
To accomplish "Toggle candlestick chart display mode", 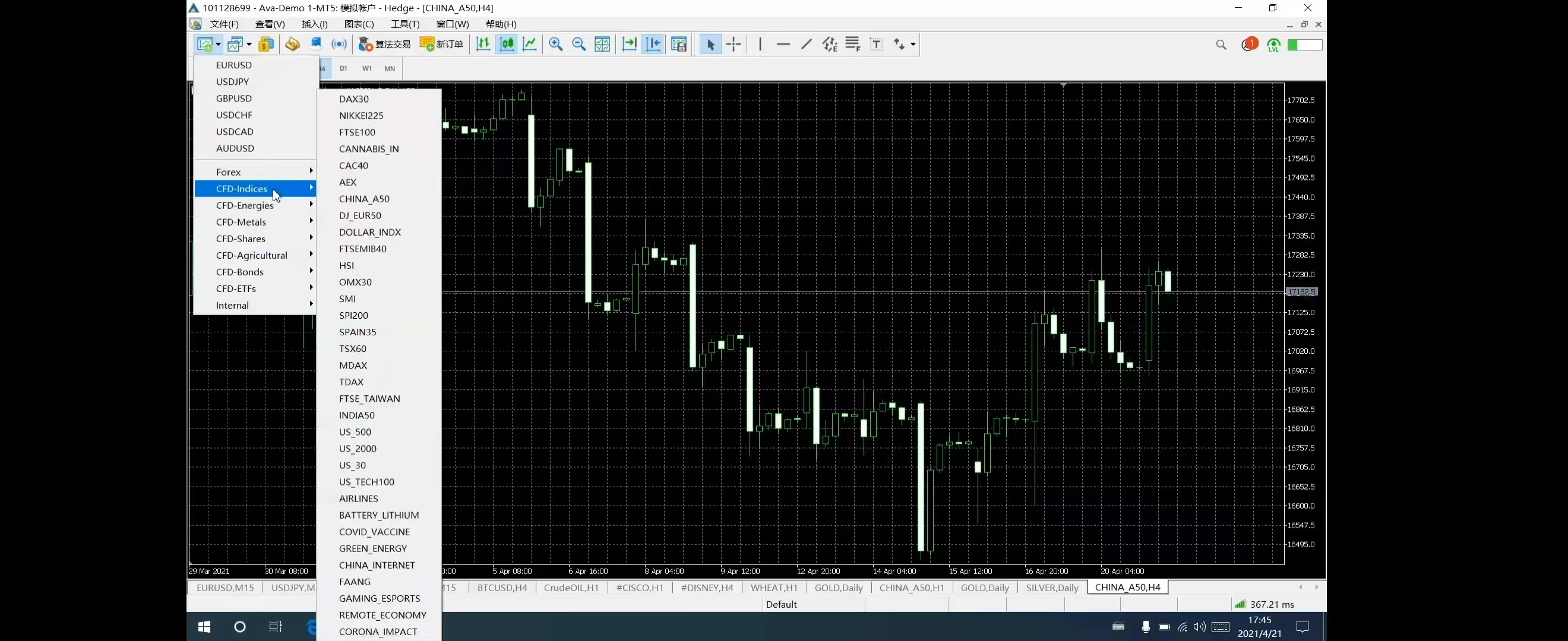I will point(507,45).
